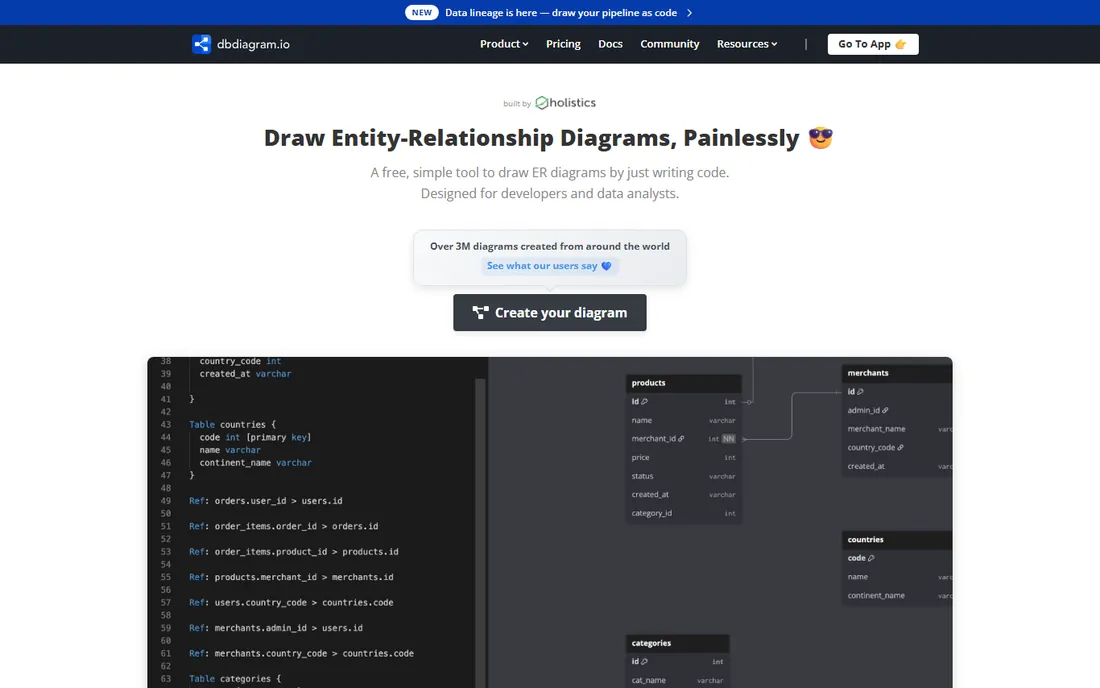Click the key icon beside countries code

(871, 558)
